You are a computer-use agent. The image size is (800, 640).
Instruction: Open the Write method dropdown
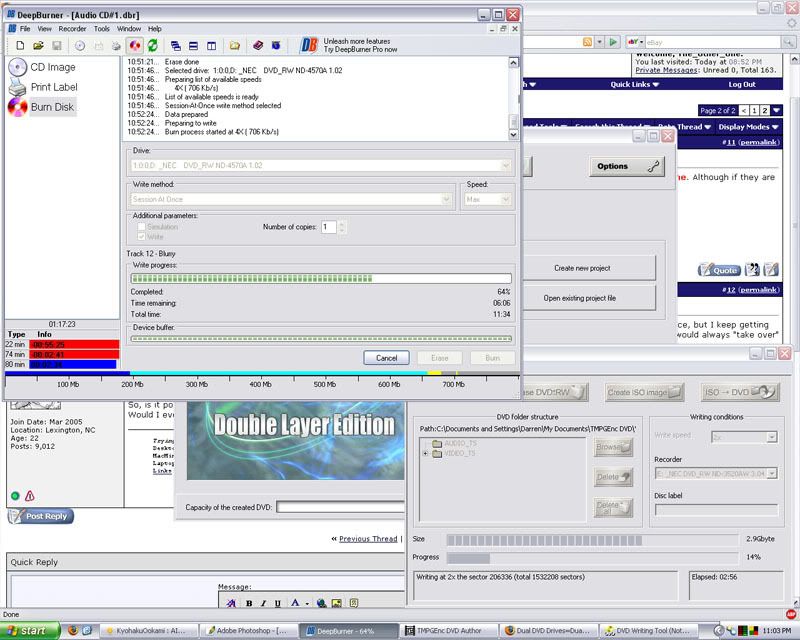(x=446, y=199)
